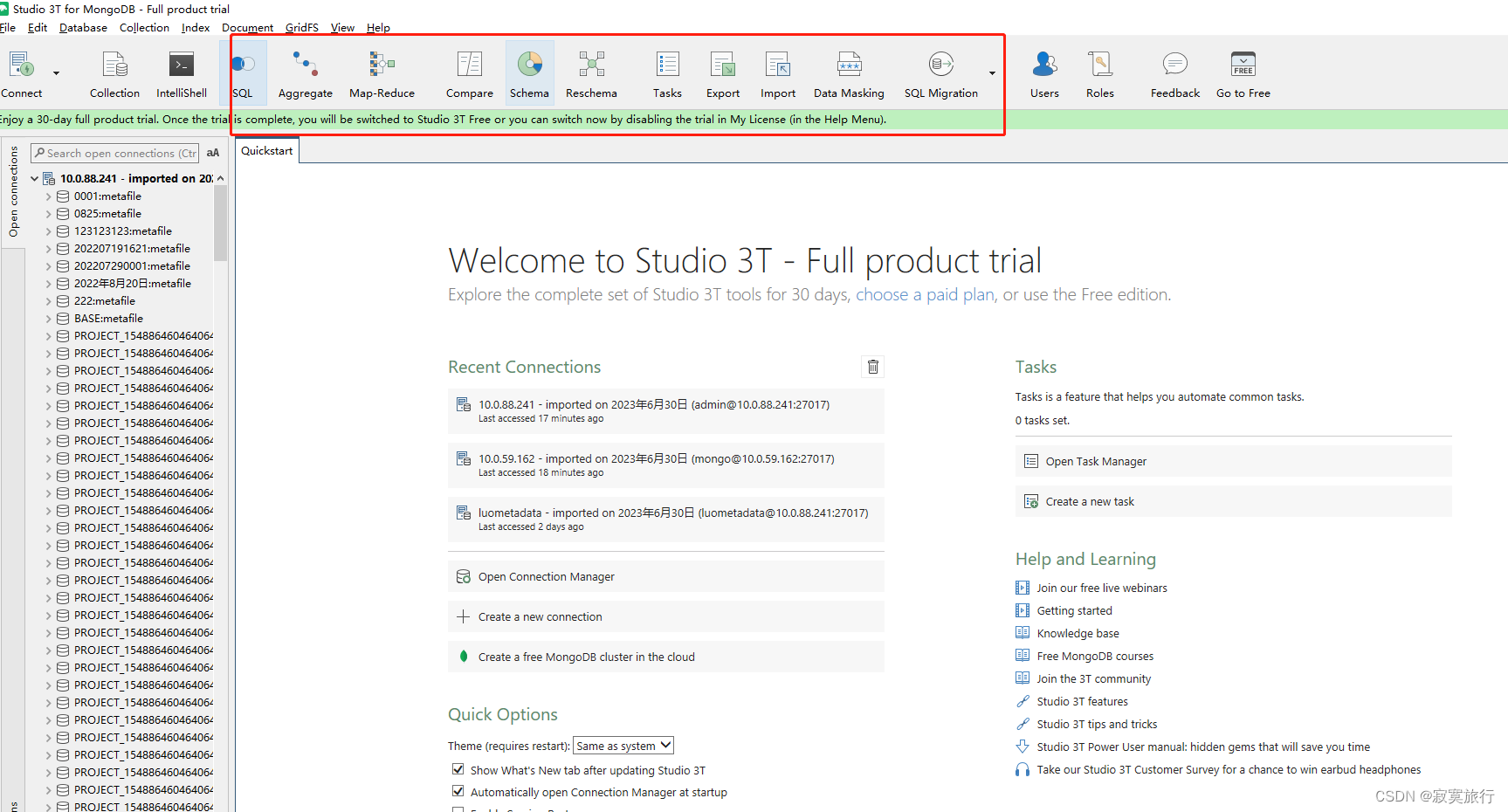Viewport: 1508px width, 812px height.
Task: Click the connection tree vertical scrollbar
Action: coord(221,223)
